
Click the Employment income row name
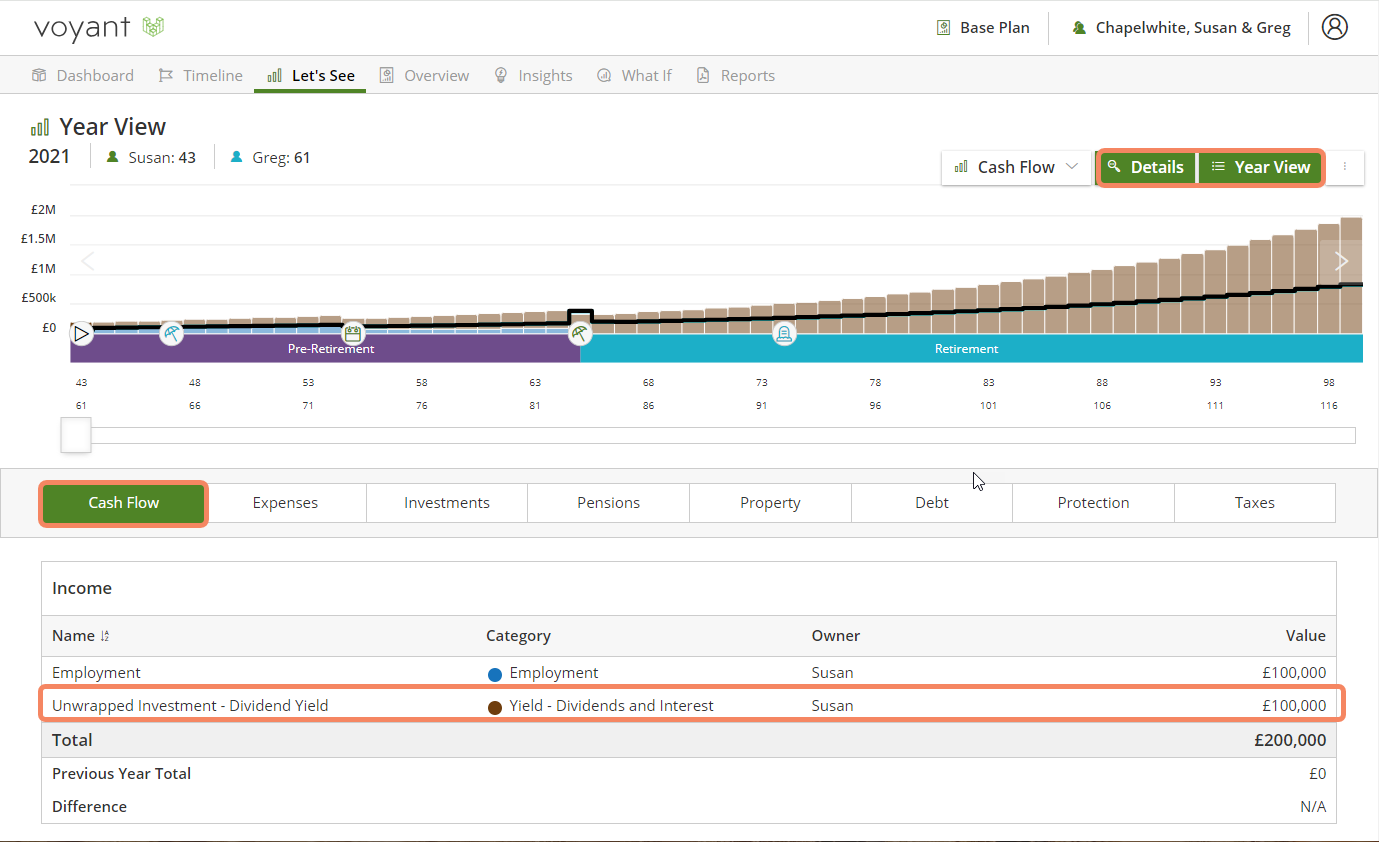pyautogui.click(x=96, y=673)
